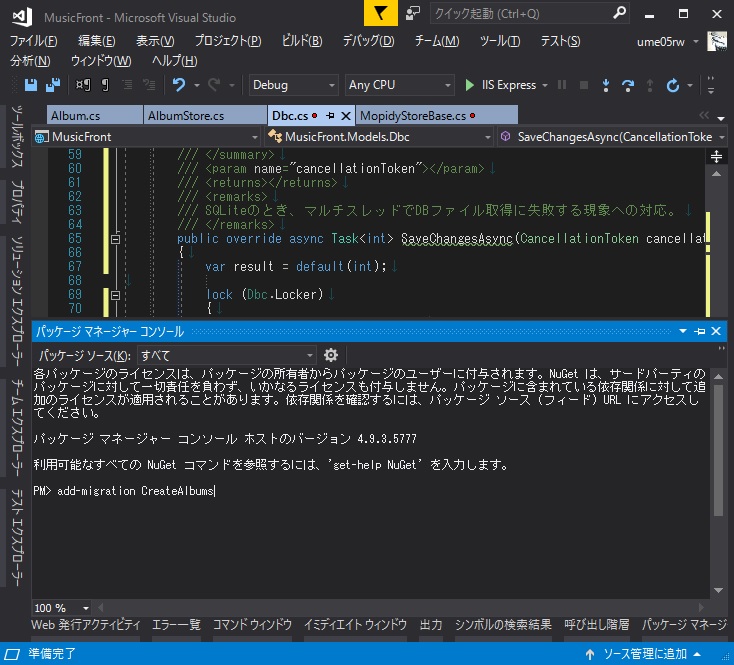Open the Web 発行アクティビティ bottom tab

tap(86, 625)
